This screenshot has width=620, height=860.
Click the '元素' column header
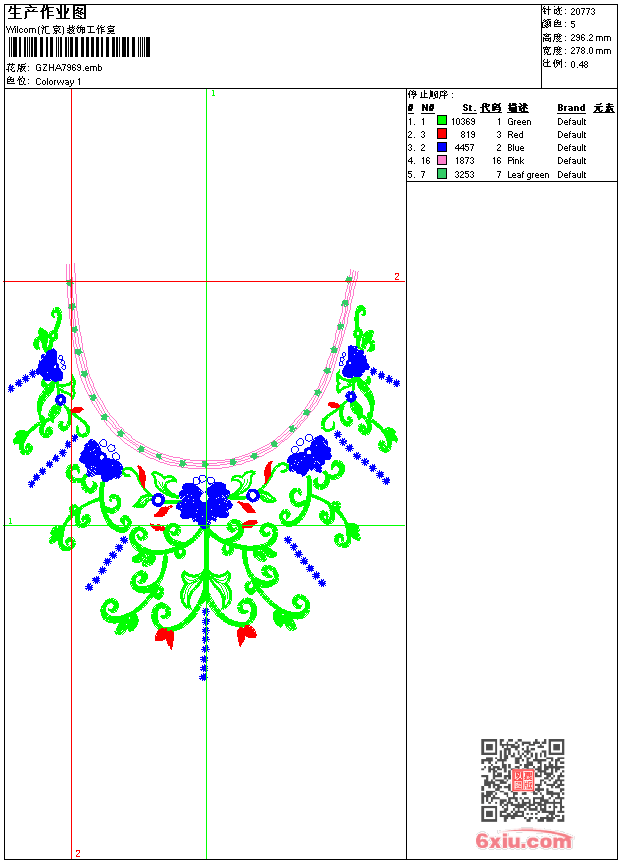coord(604,108)
